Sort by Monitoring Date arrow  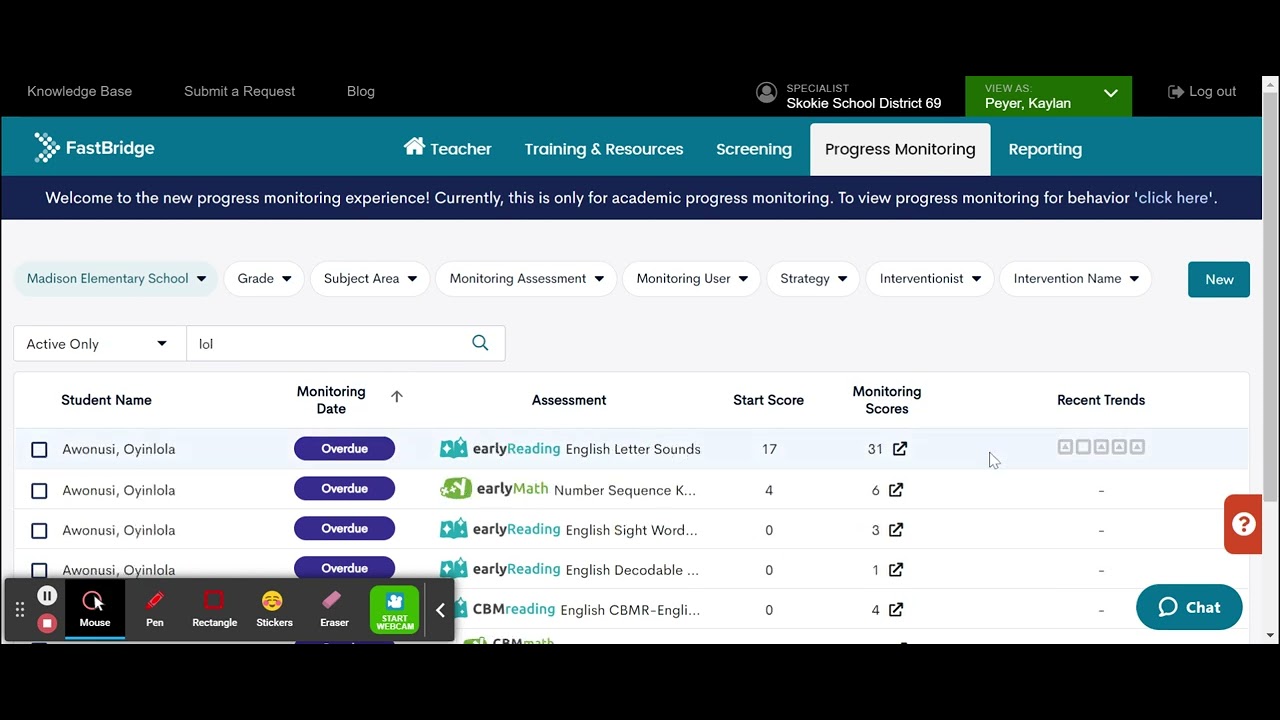(397, 396)
